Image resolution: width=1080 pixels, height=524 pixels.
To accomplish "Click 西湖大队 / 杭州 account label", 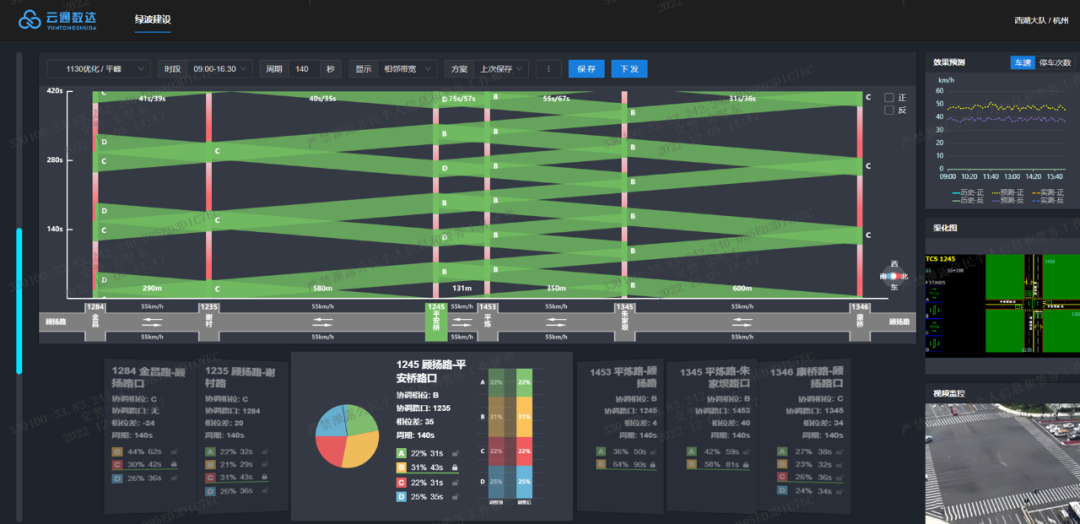I will (x=1043, y=21).
